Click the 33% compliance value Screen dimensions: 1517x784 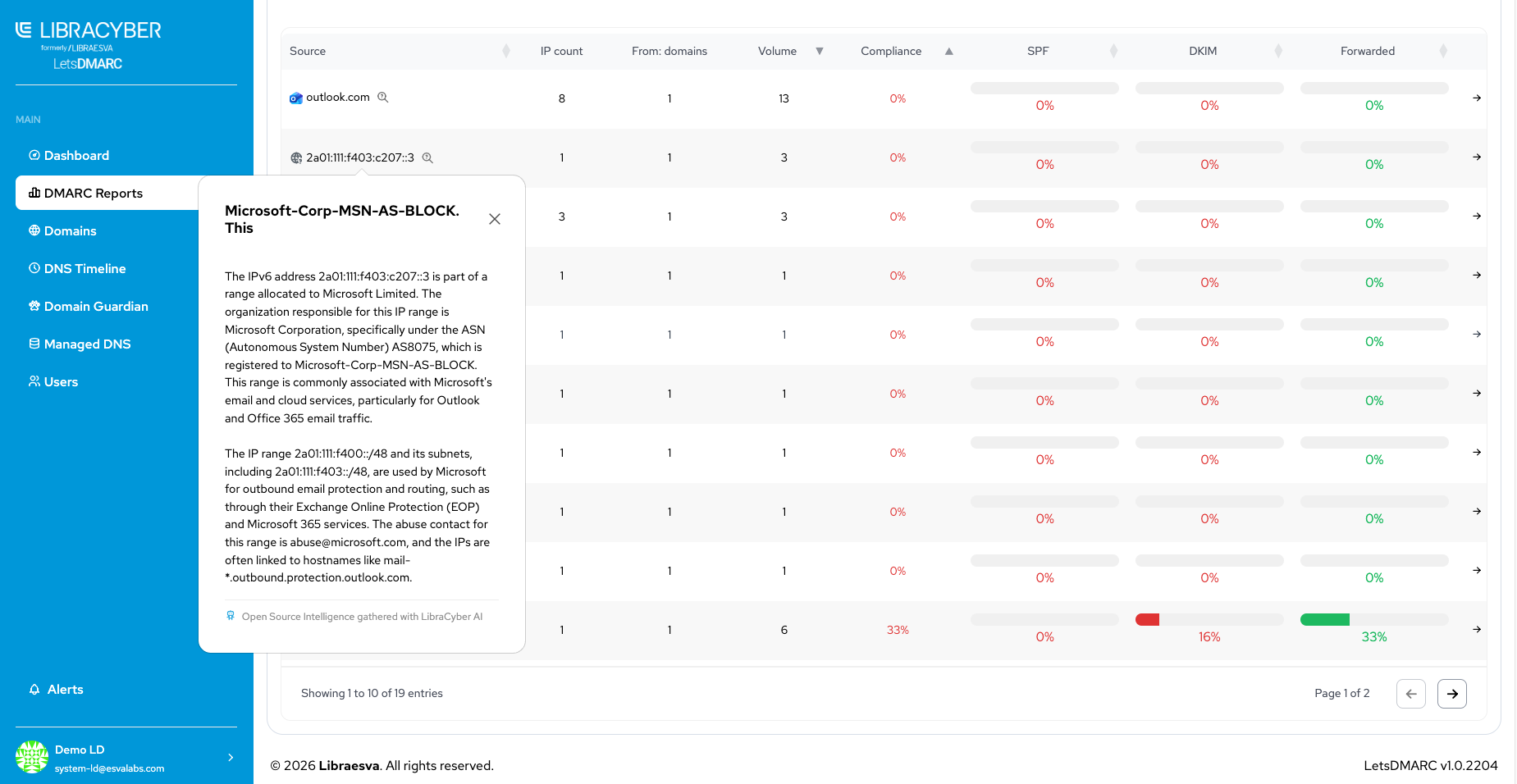(x=898, y=630)
